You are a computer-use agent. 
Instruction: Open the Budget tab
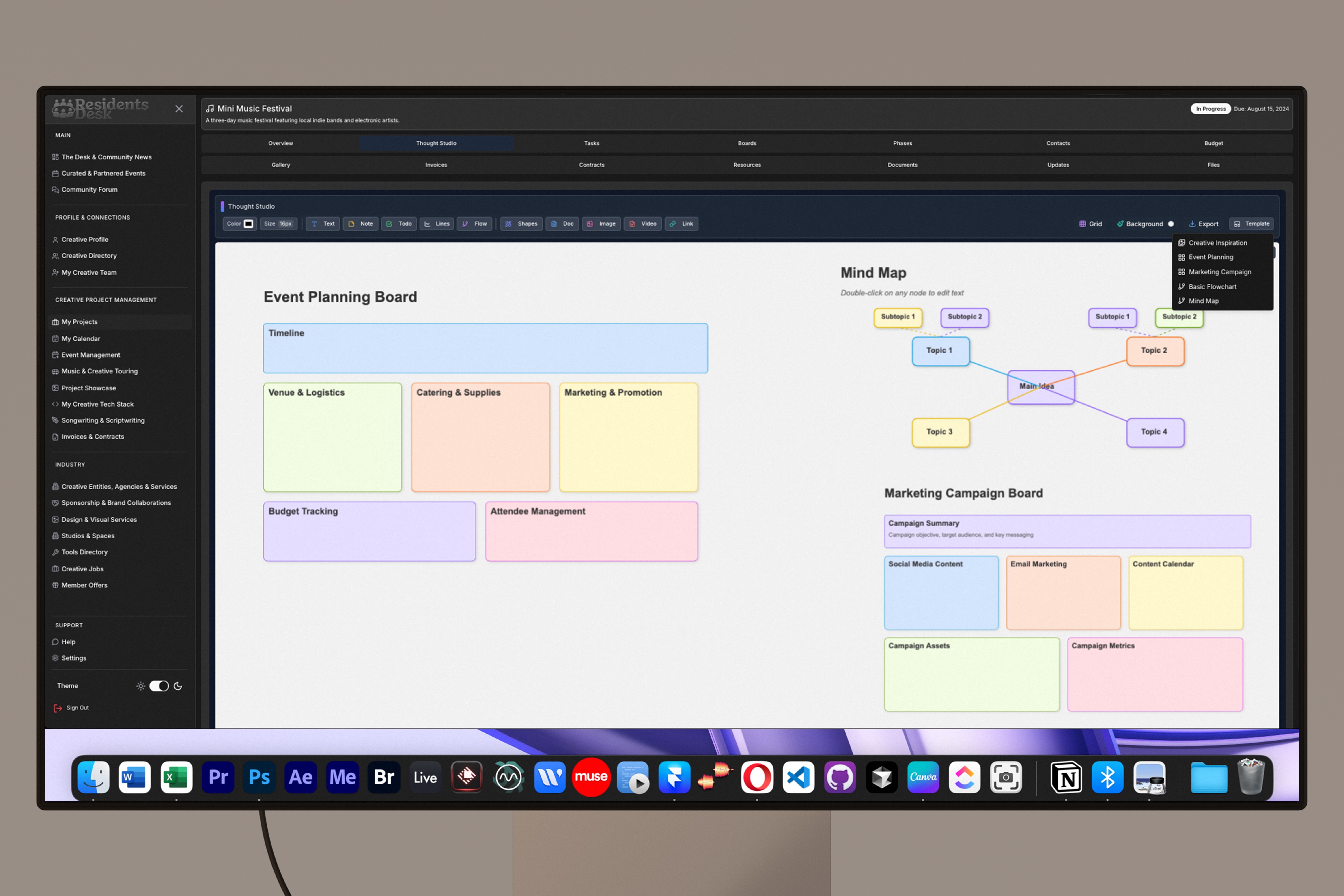pyautogui.click(x=1213, y=143)
